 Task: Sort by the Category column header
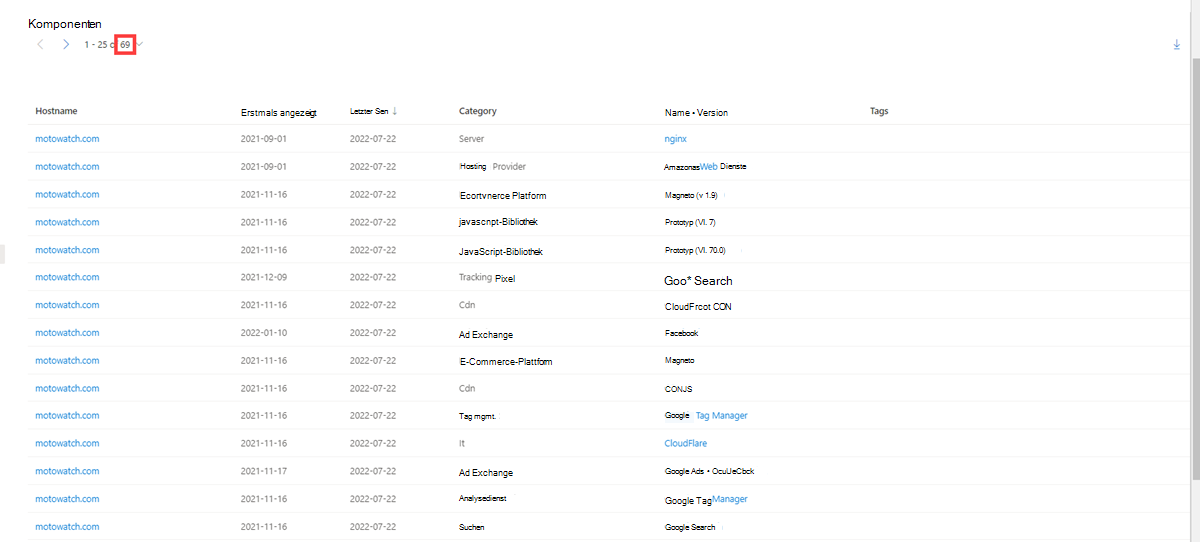[x=478, y=111]
